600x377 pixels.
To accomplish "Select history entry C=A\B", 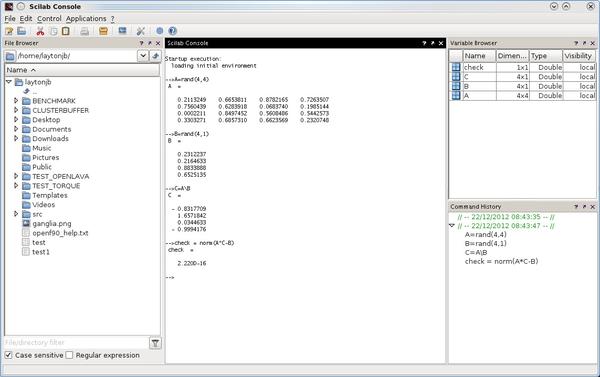I will click(x=476, y=253).
